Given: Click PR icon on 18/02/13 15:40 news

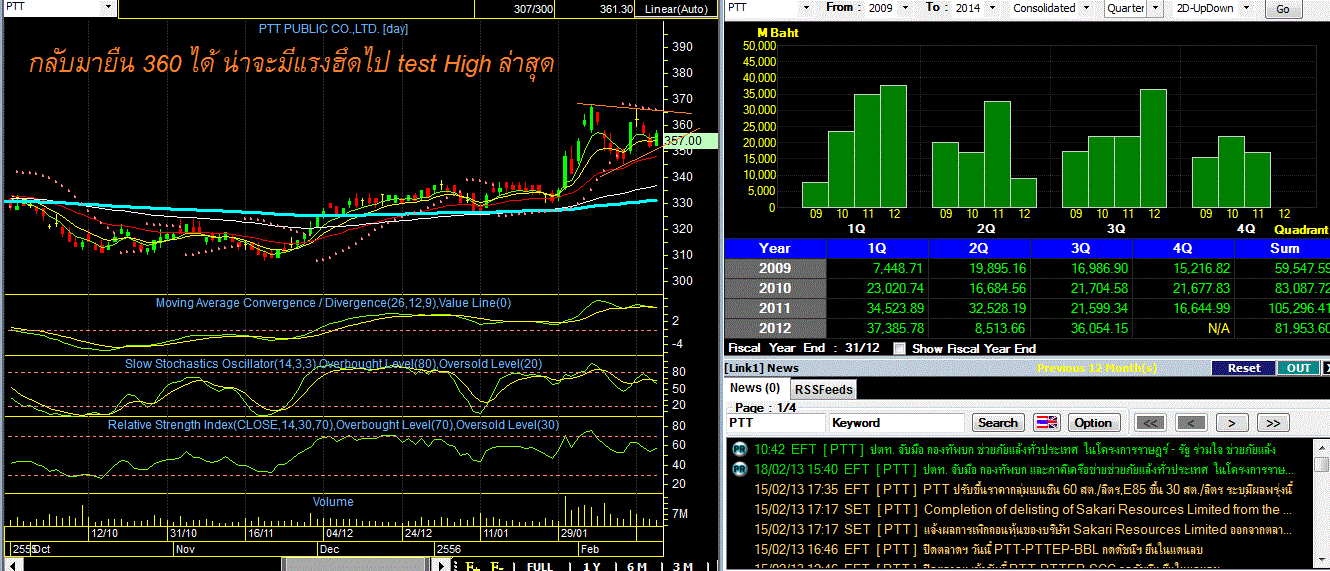Looking at the screenshot, I should pos(739,469).
